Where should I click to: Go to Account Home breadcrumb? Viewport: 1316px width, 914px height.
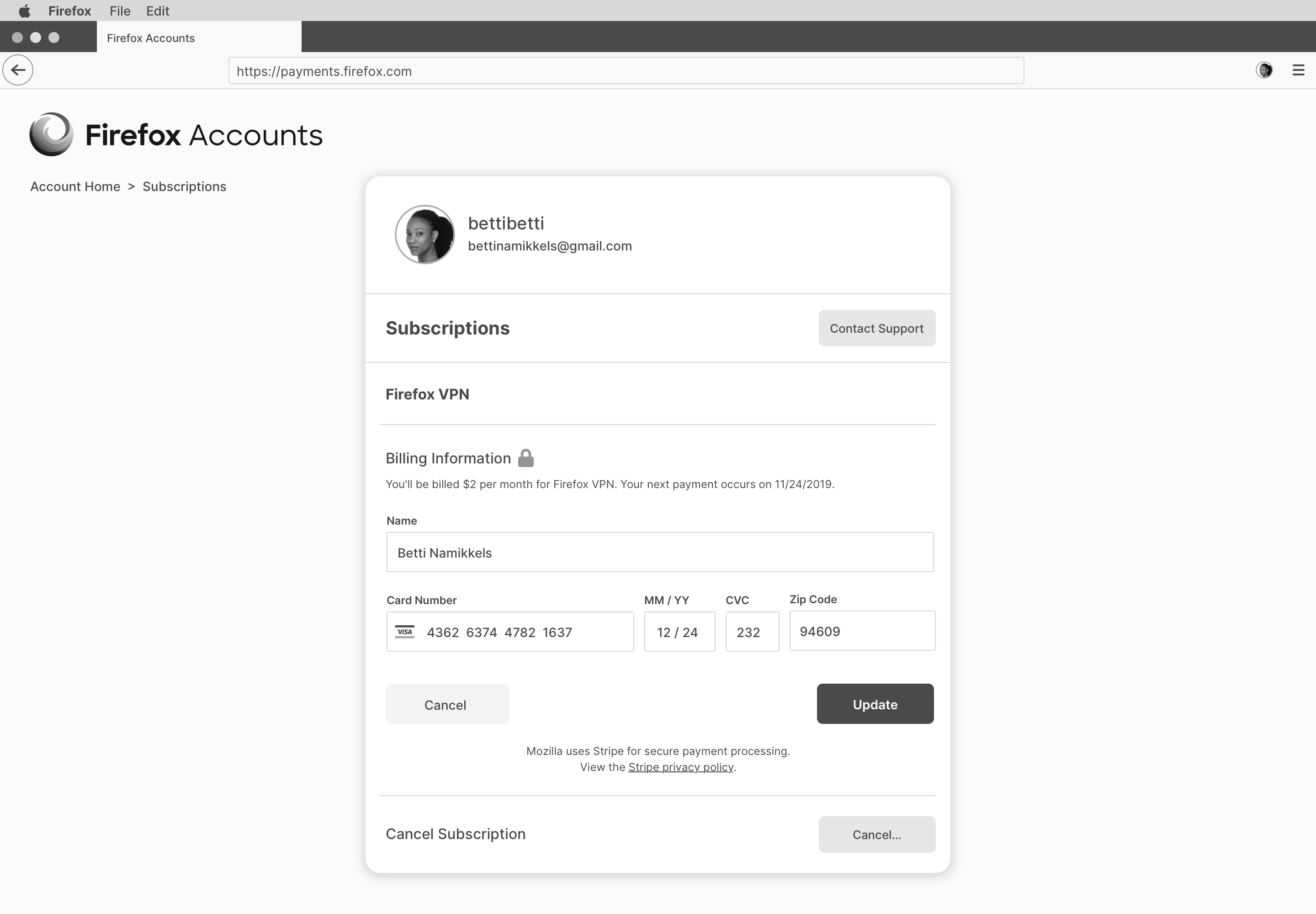[75, 186]
